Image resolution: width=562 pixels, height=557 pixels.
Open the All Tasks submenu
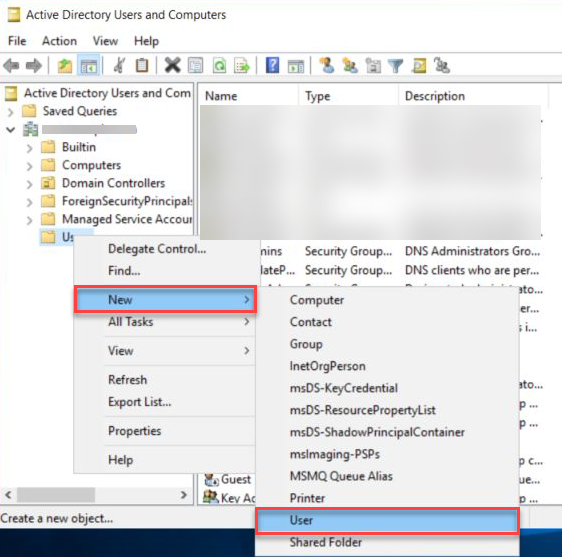tap(165, 322)
